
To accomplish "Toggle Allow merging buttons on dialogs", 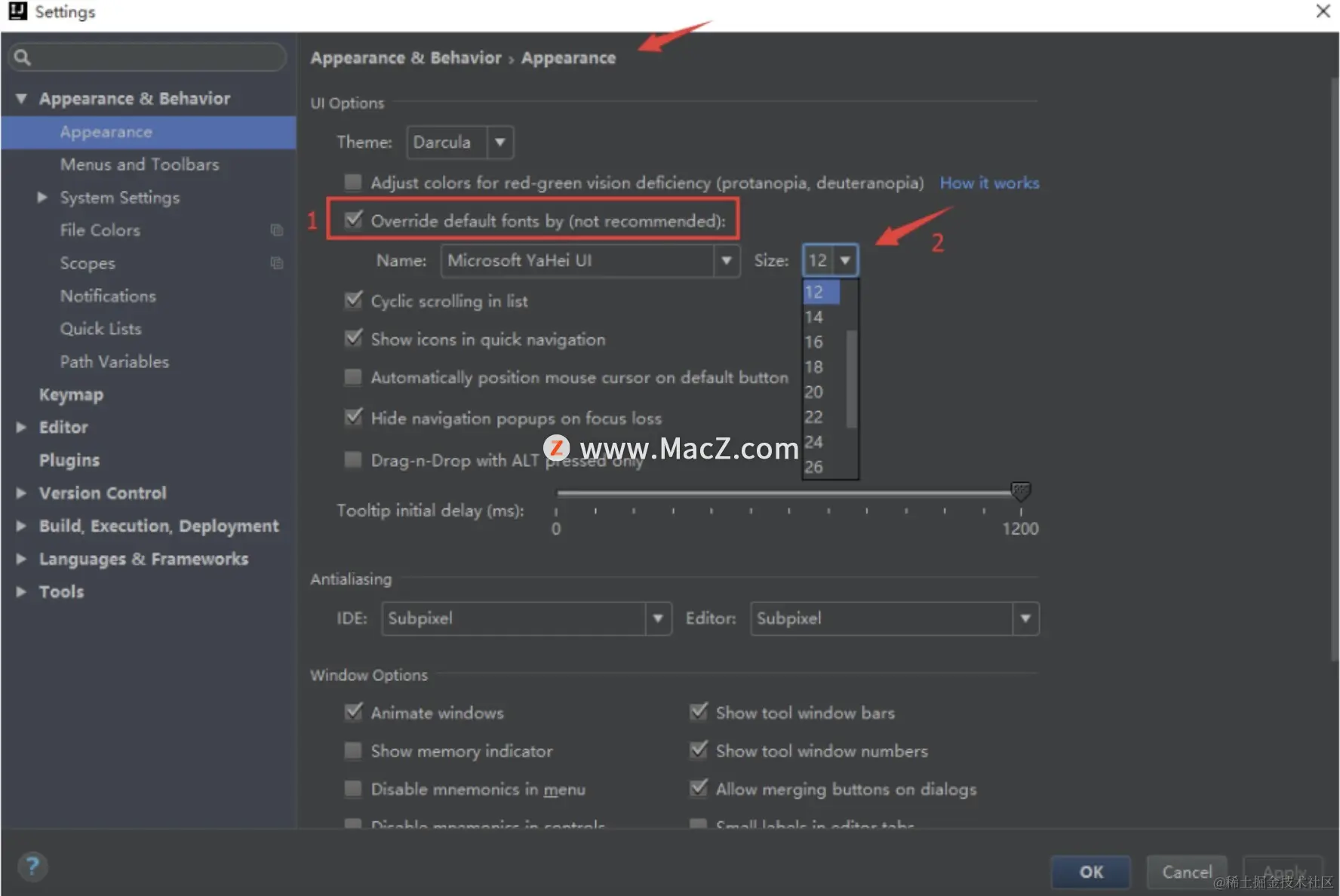I will (699, 789).
